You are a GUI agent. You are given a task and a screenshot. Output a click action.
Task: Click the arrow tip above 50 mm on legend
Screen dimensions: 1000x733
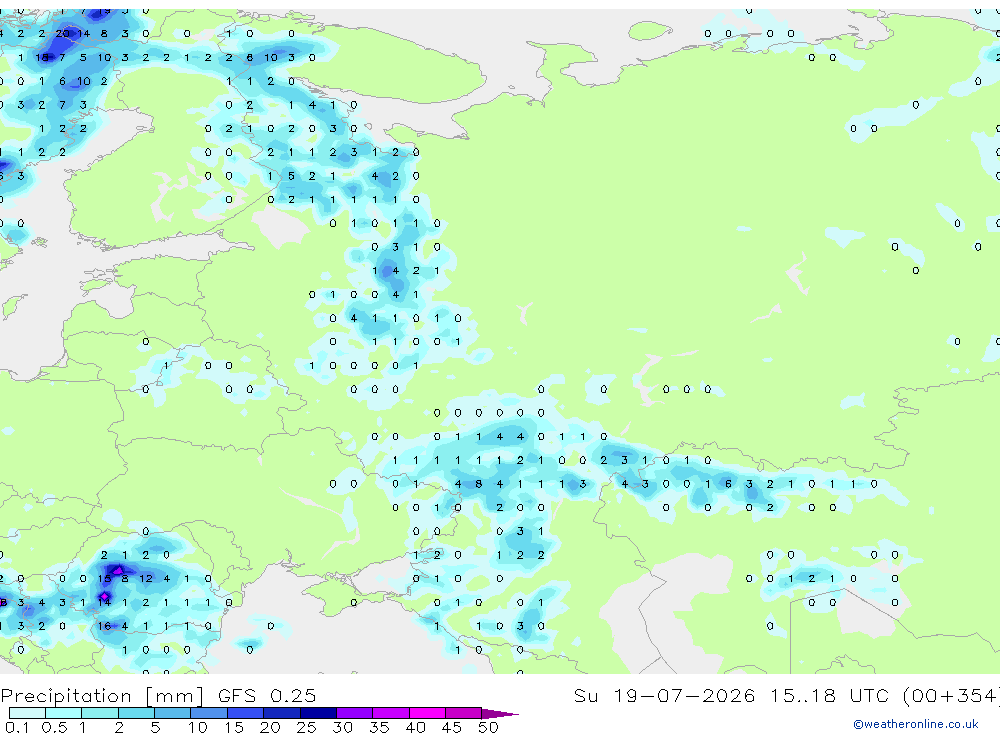(500, 714)
